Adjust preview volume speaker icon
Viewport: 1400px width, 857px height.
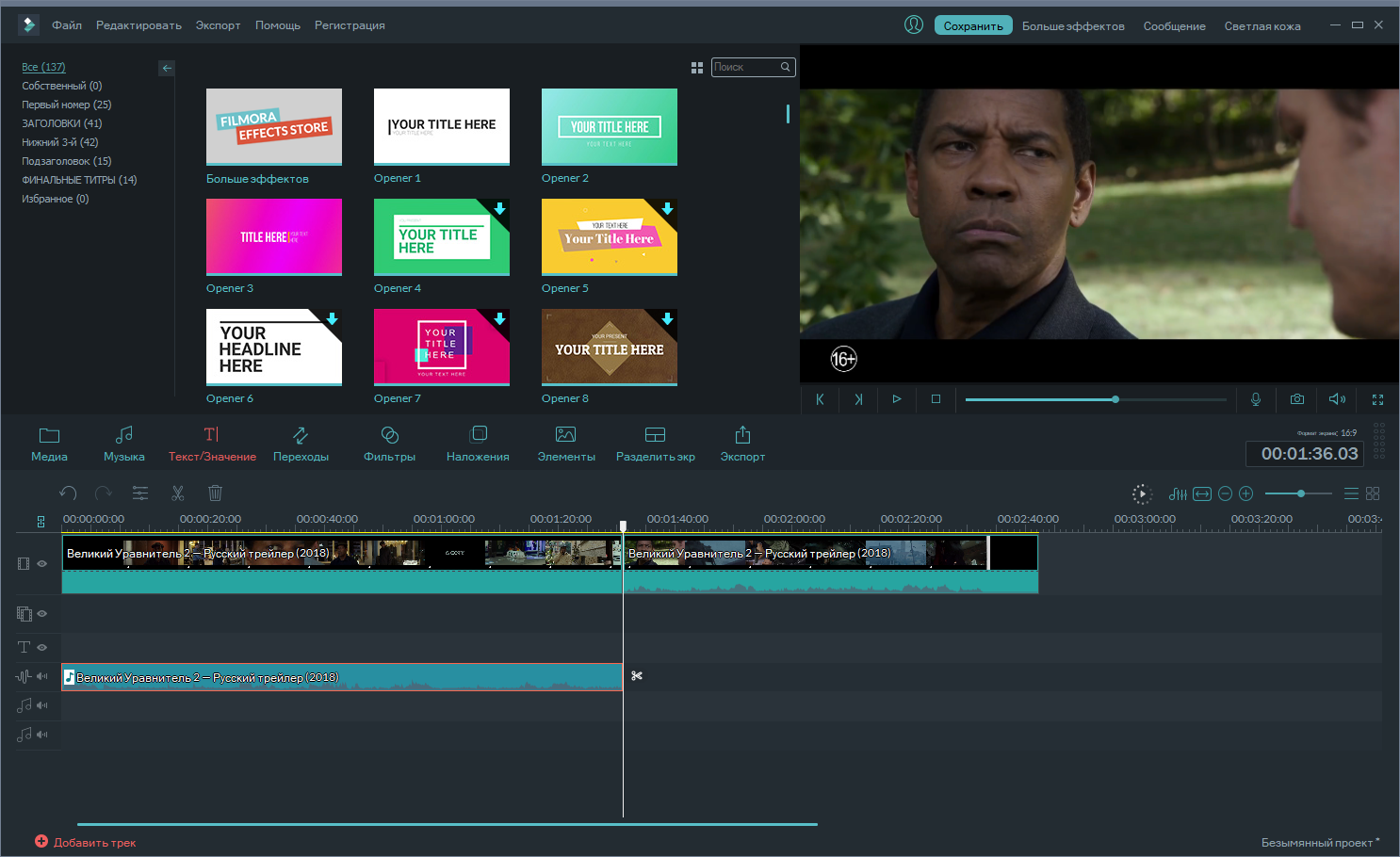[1337, 399]
